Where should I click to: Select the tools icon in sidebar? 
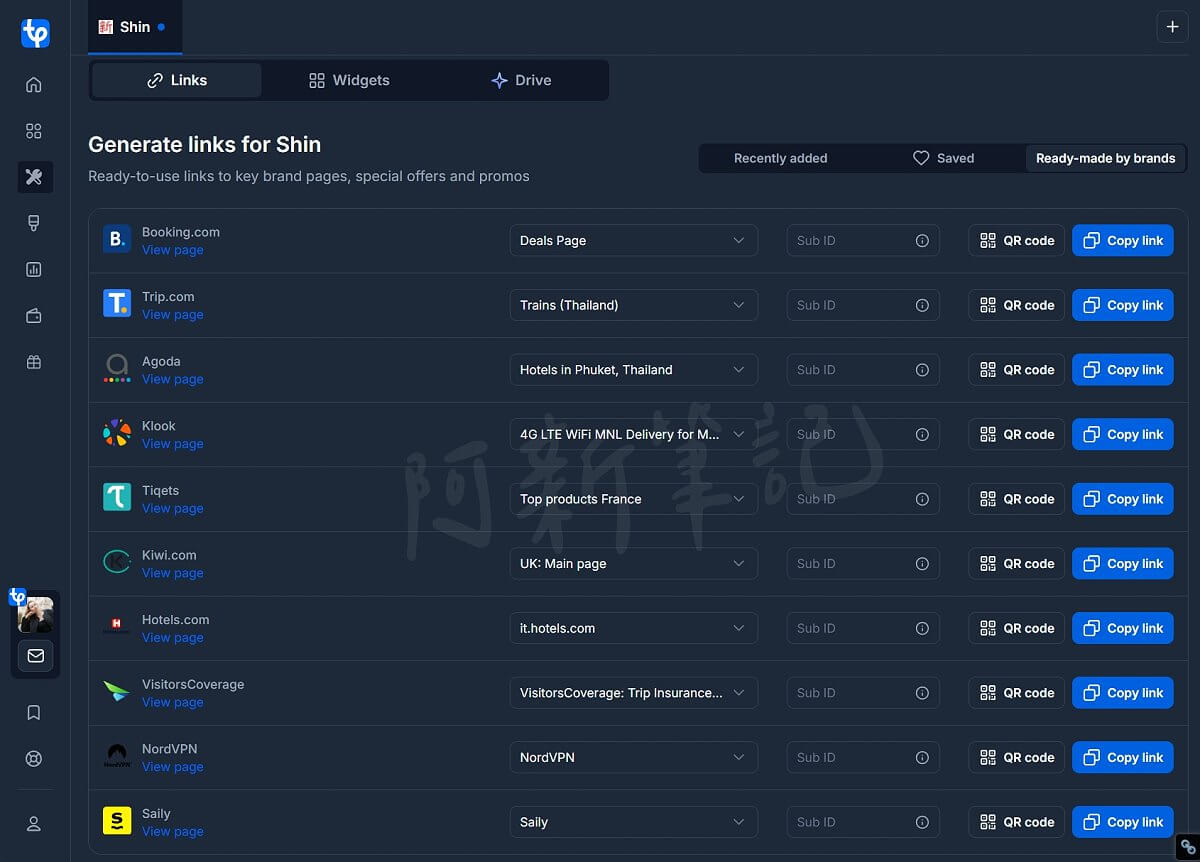(34, 177)
